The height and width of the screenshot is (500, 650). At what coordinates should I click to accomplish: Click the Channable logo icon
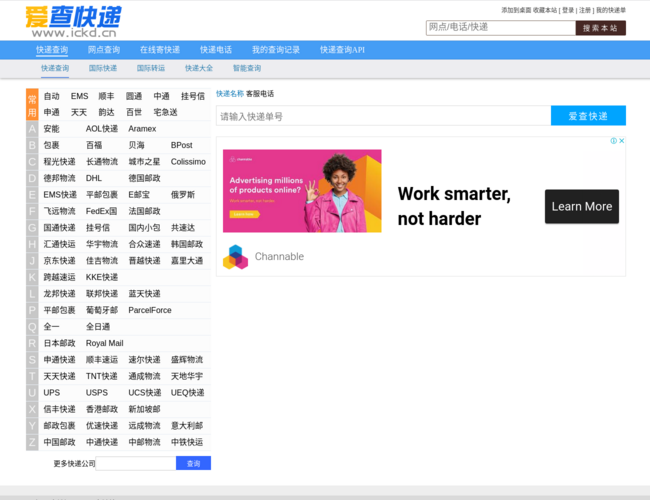[x=235, y=257]
